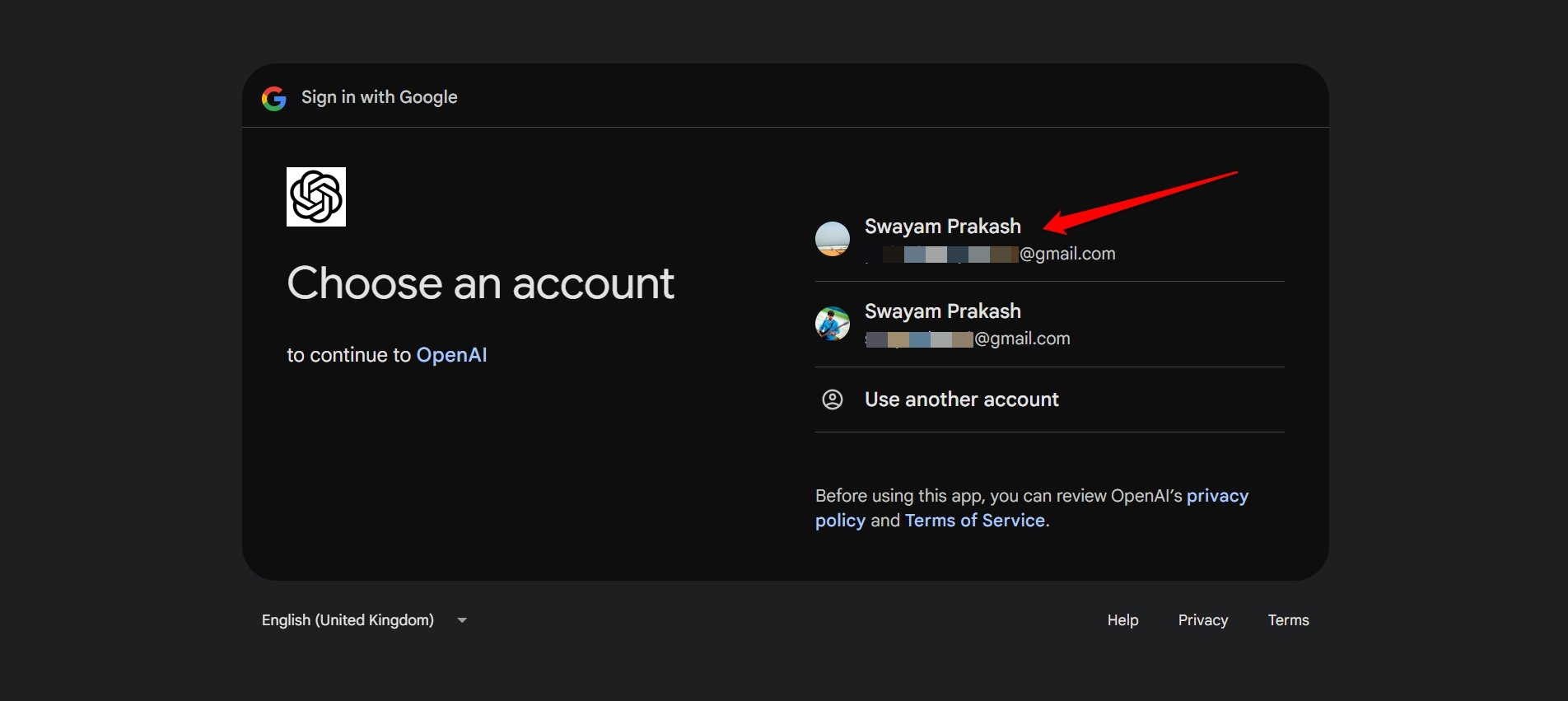Click the profile avatar showing a person in blue
This screenshot has width=1568, height=701.
(x=832, y=324)
